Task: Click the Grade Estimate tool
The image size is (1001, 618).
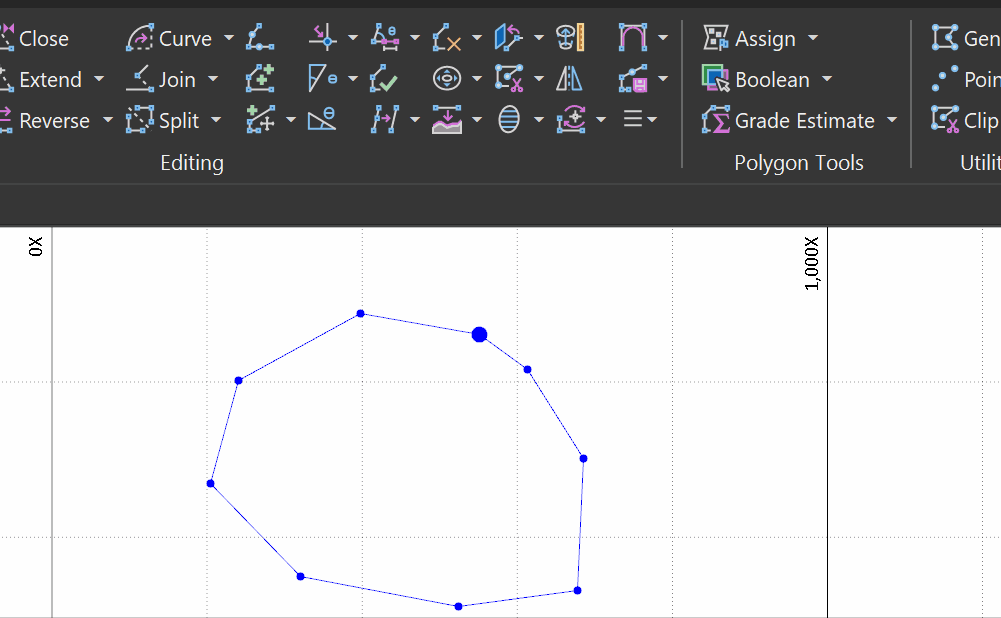Action: (788, 120)
